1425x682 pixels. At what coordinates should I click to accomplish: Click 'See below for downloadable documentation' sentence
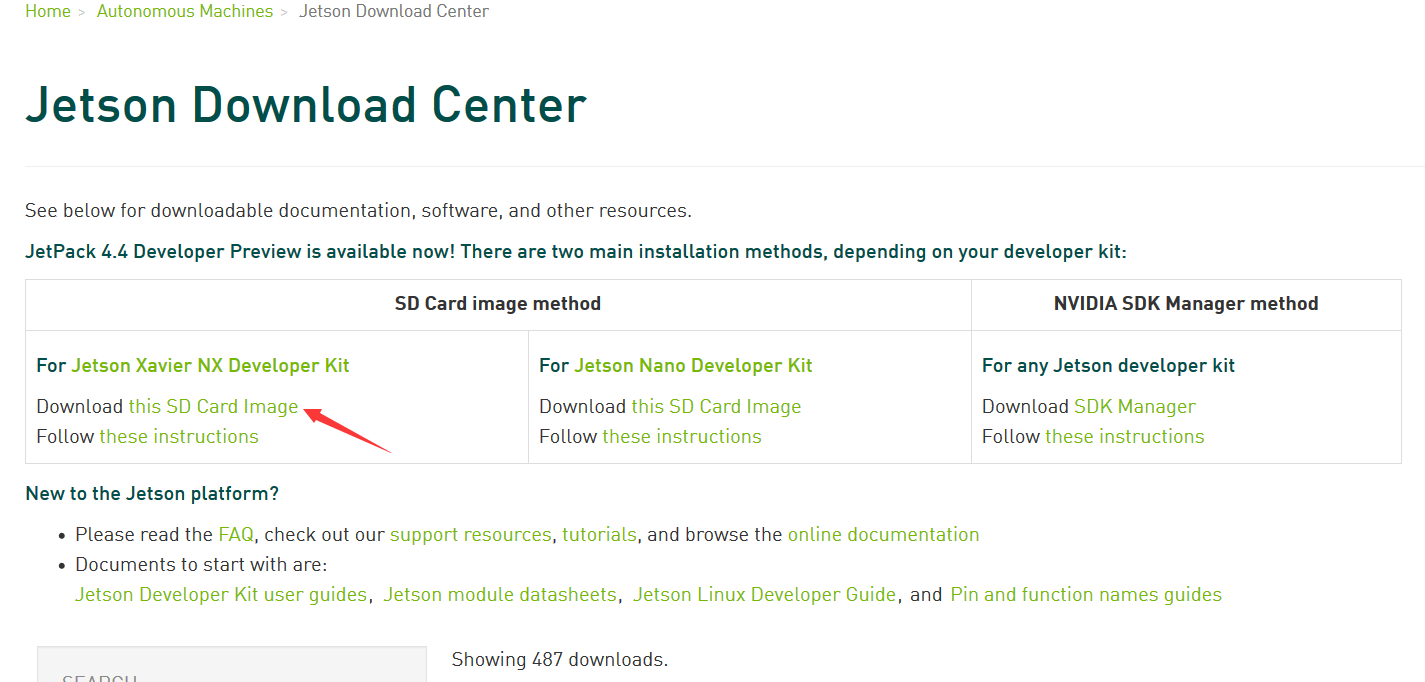(358, 211)
